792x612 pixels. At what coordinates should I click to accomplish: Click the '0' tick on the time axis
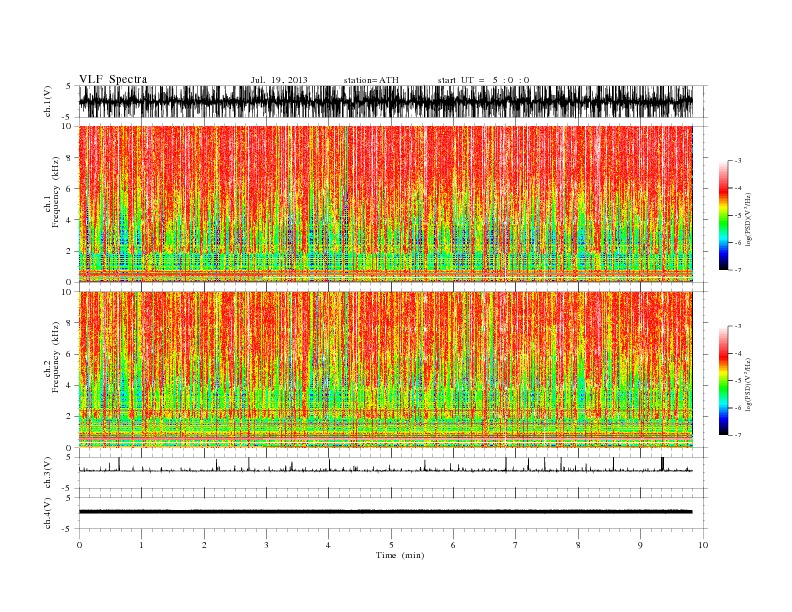(79, 545)
